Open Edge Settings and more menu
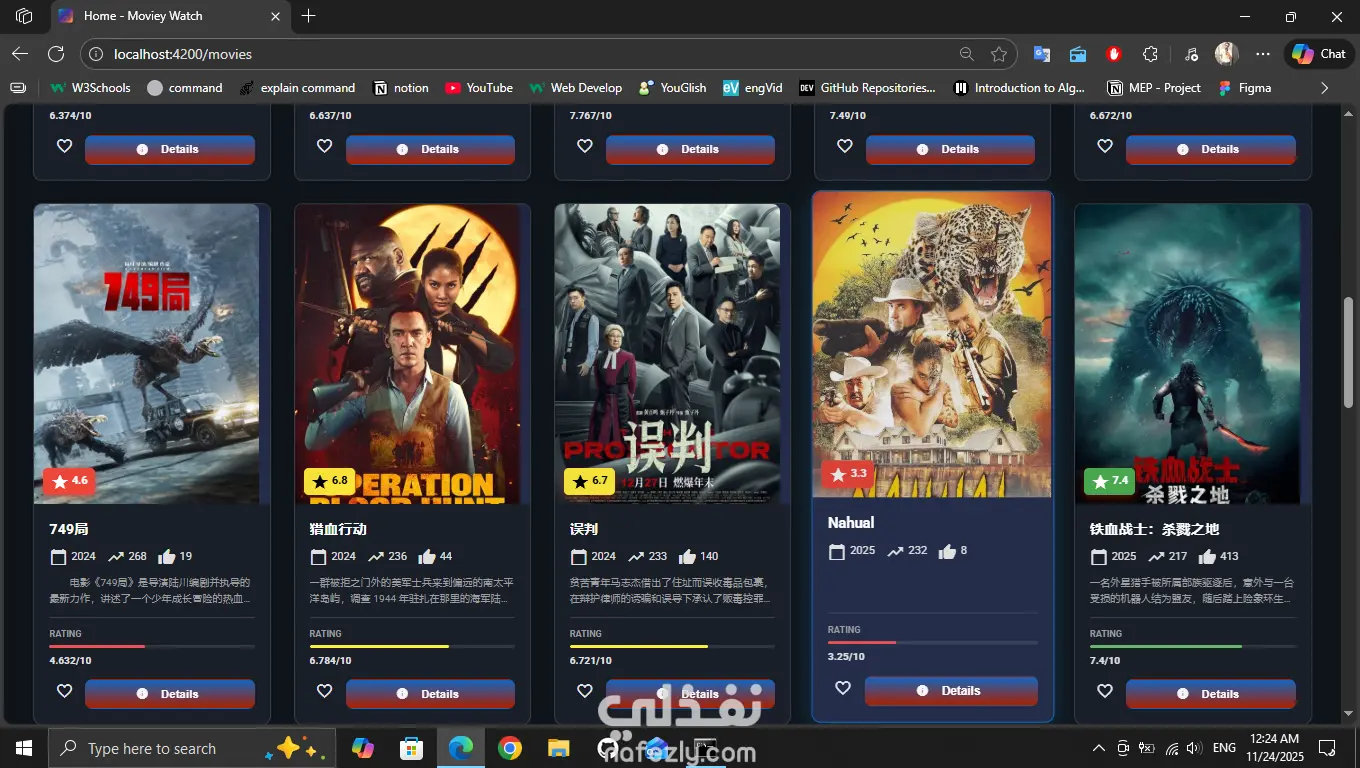The height and width of the screenshot is (768, 1360). (1263, 54)
